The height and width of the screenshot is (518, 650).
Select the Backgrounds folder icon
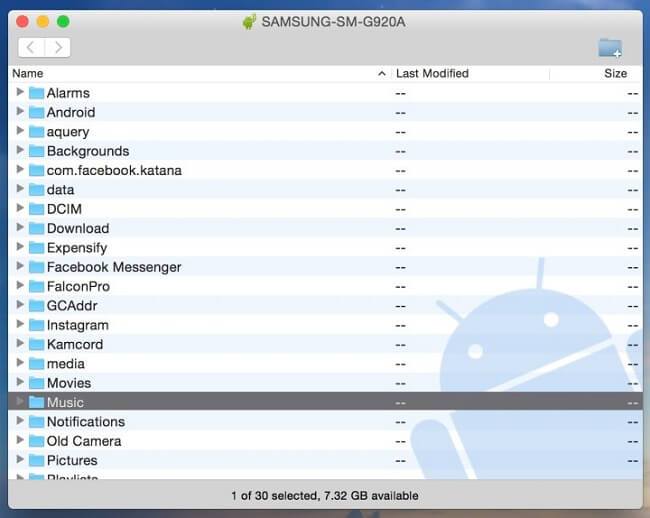click(x=36, y=151)
